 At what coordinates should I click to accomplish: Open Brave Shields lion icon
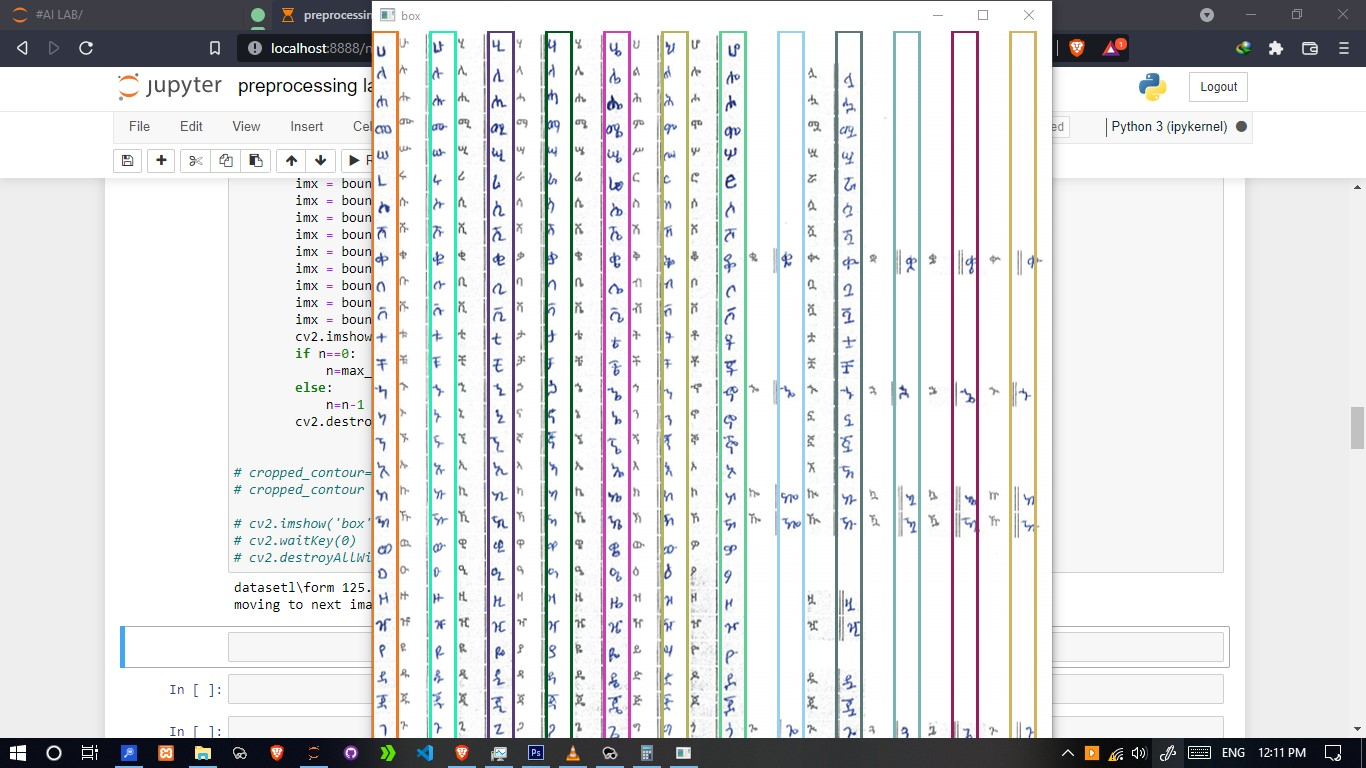coord(1076,48)
